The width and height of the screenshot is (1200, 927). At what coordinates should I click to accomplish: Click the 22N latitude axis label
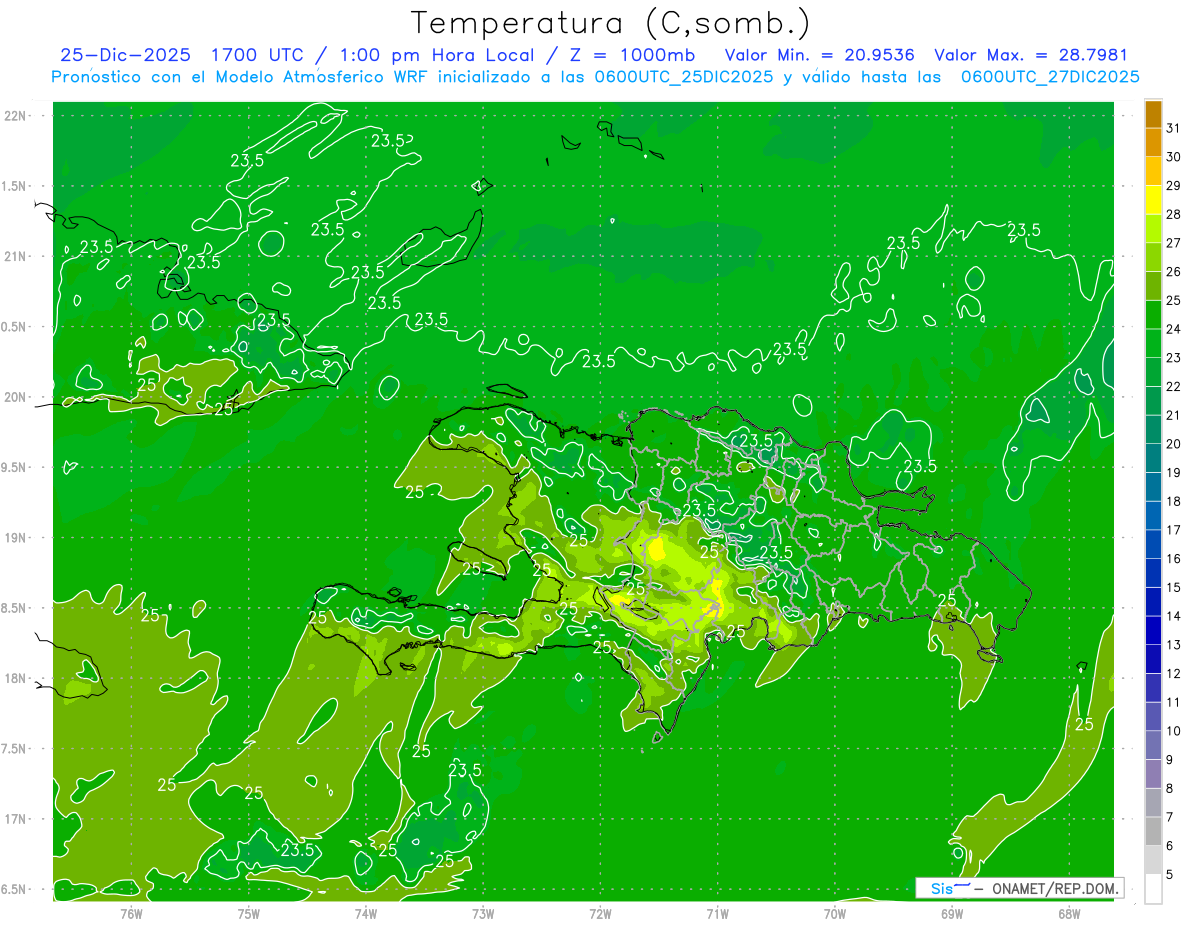(x=16, y=115)
